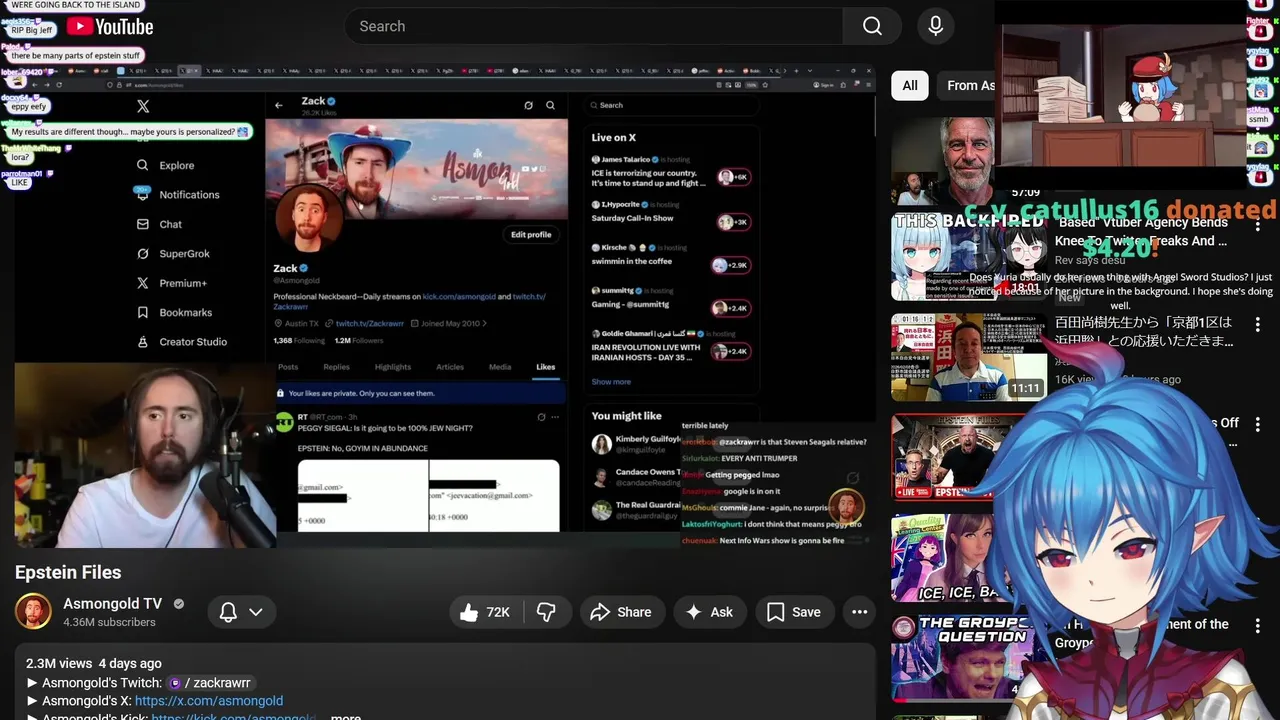Image resolution: width=1280 pixels, height=720 pixels.
Task: Save video to a playlist
Action: point(794,612)
